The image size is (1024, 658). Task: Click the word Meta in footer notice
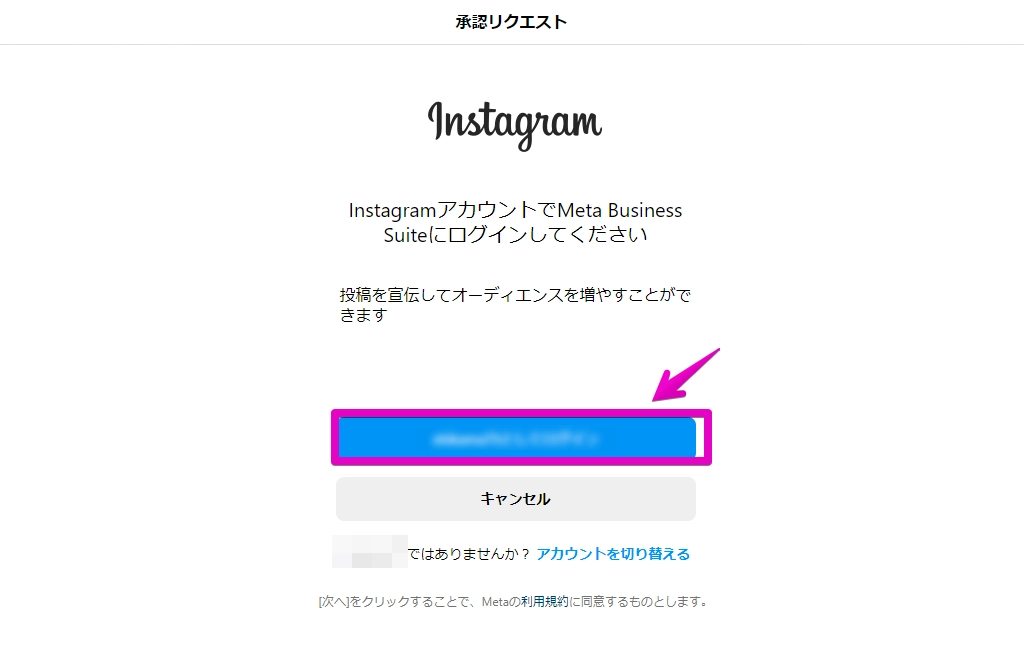click(x=494, y=601)
